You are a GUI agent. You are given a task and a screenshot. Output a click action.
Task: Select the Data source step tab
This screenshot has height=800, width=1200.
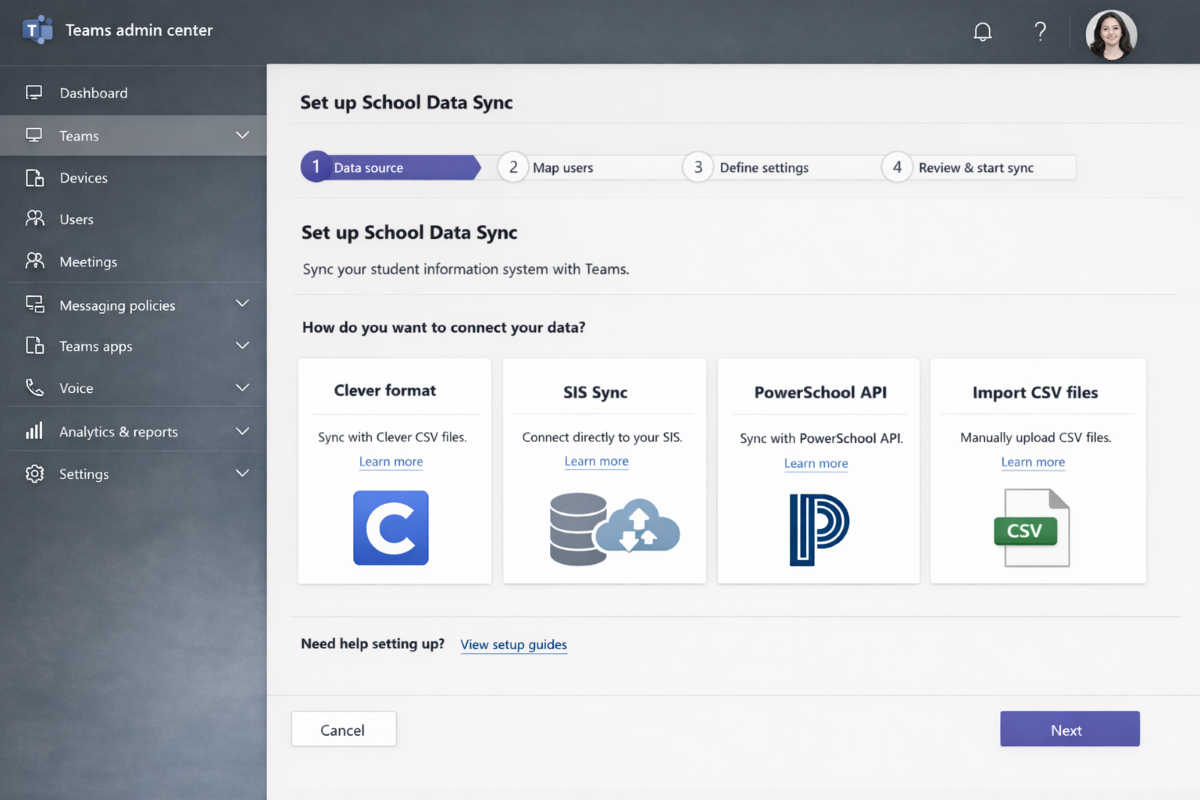[391, 167]
